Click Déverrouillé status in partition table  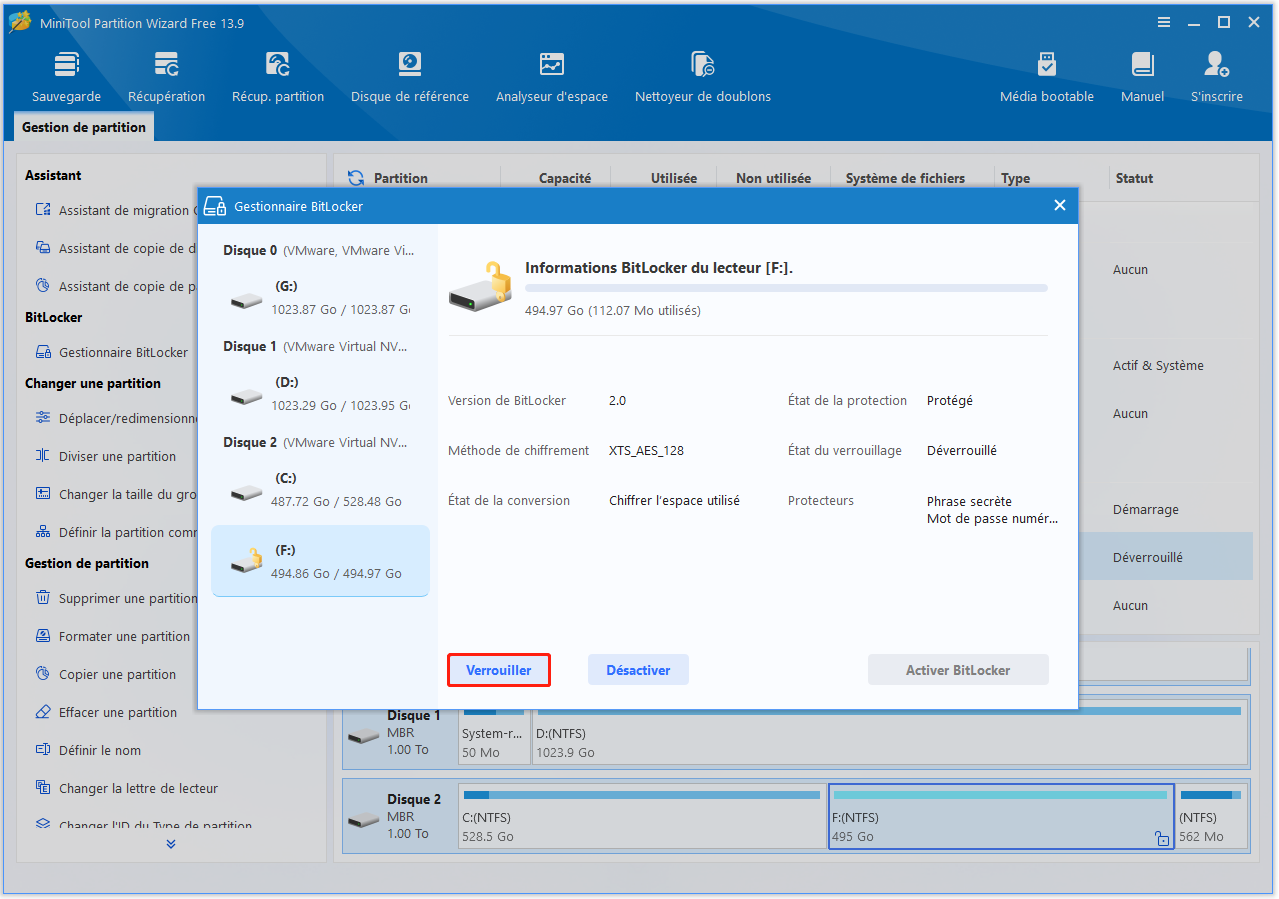click(x=1148, y=557)
